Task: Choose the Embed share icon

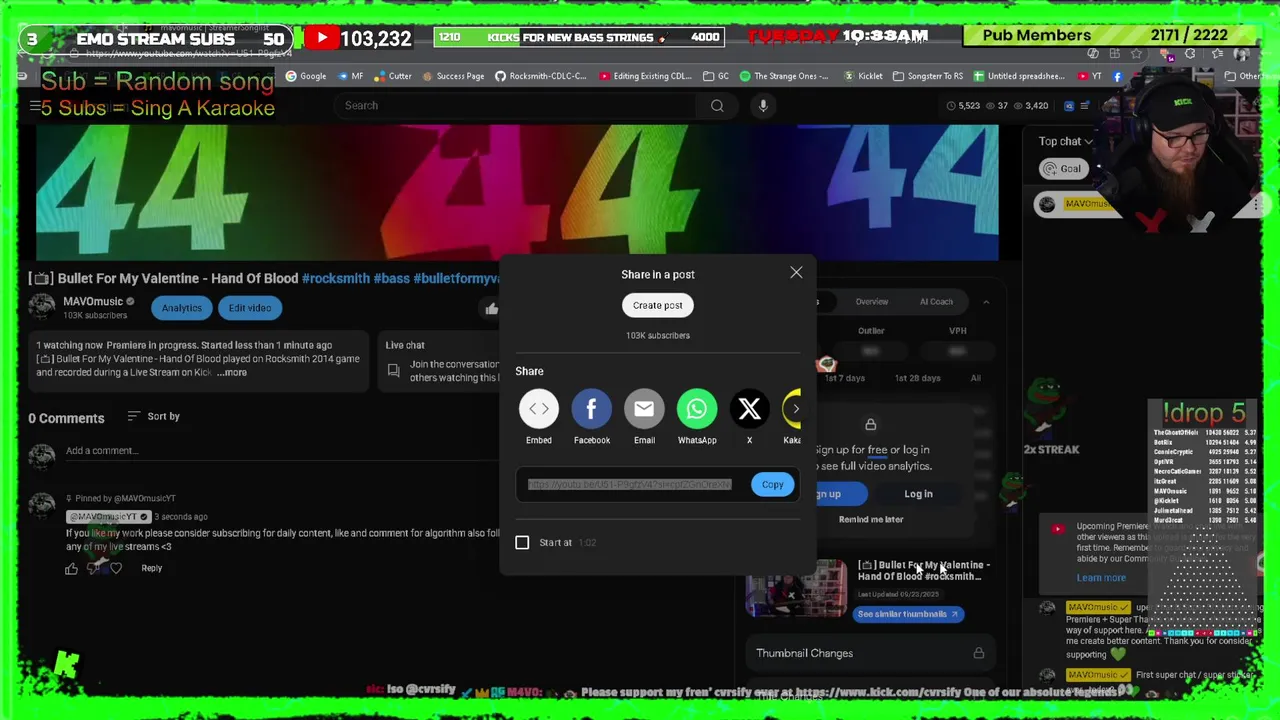Action: click(539, 409)
